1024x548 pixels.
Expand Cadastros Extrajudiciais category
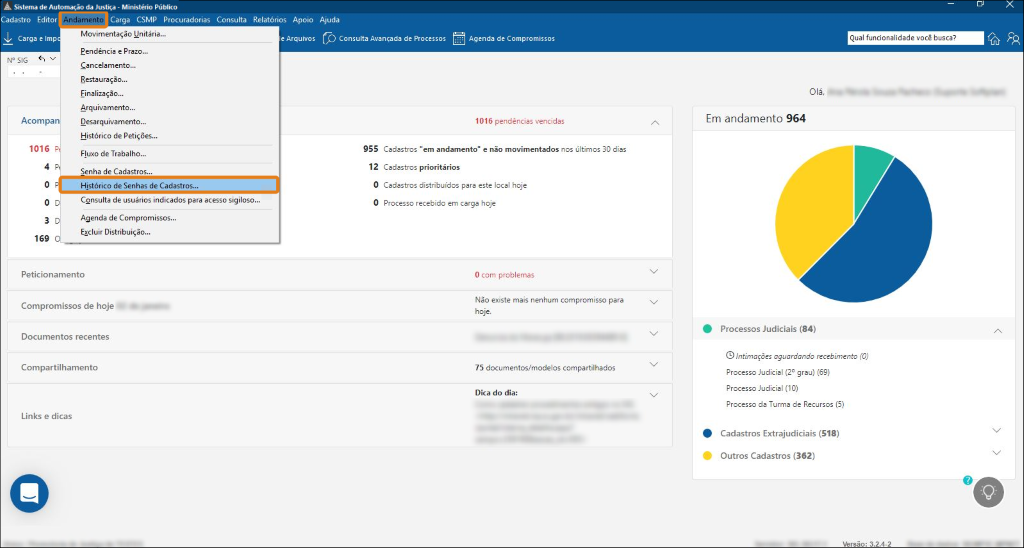click(997, 430)
